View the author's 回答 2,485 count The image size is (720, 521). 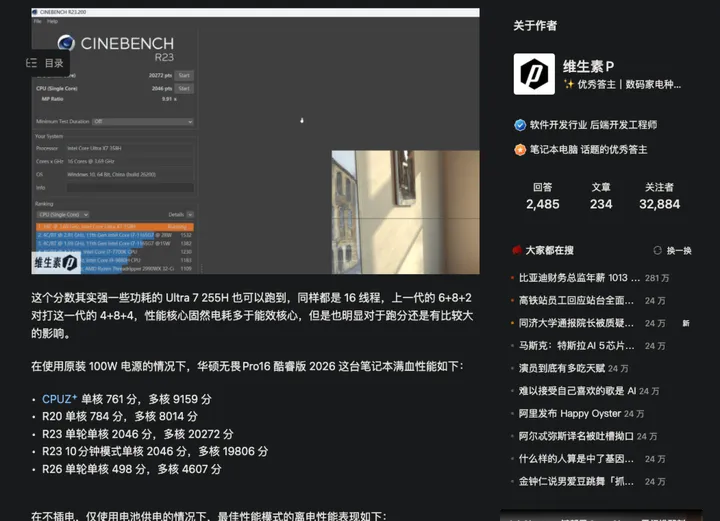pyautogui.click(x=543, y=196)
